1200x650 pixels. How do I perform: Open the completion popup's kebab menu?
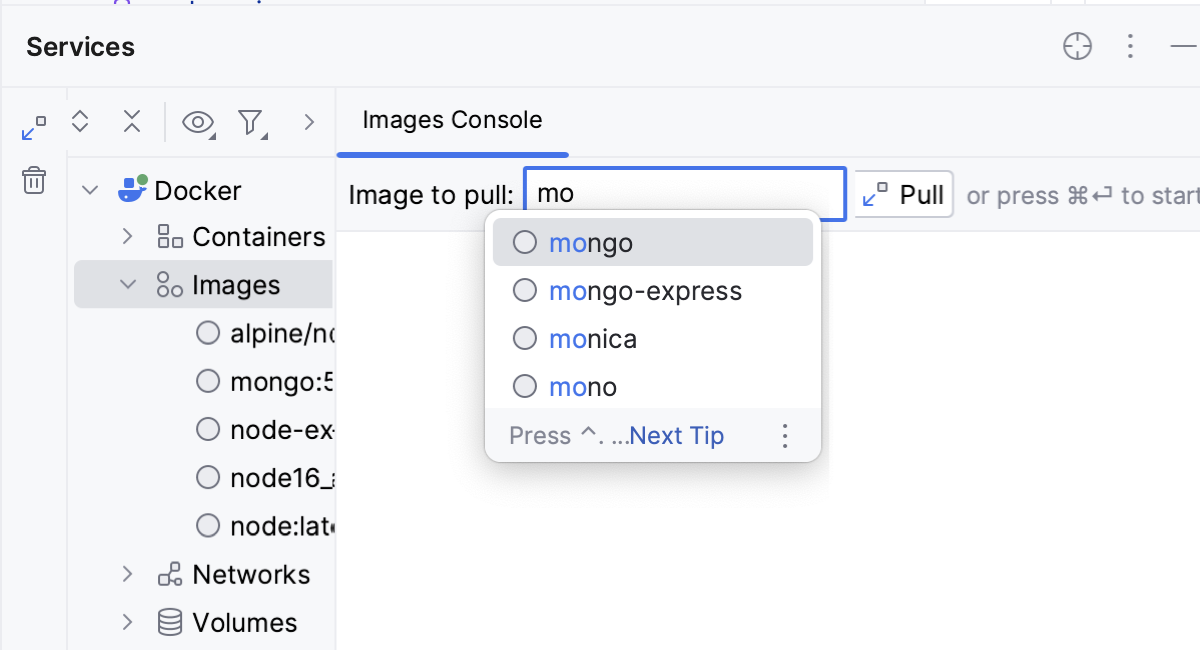(x=785, y=434)
